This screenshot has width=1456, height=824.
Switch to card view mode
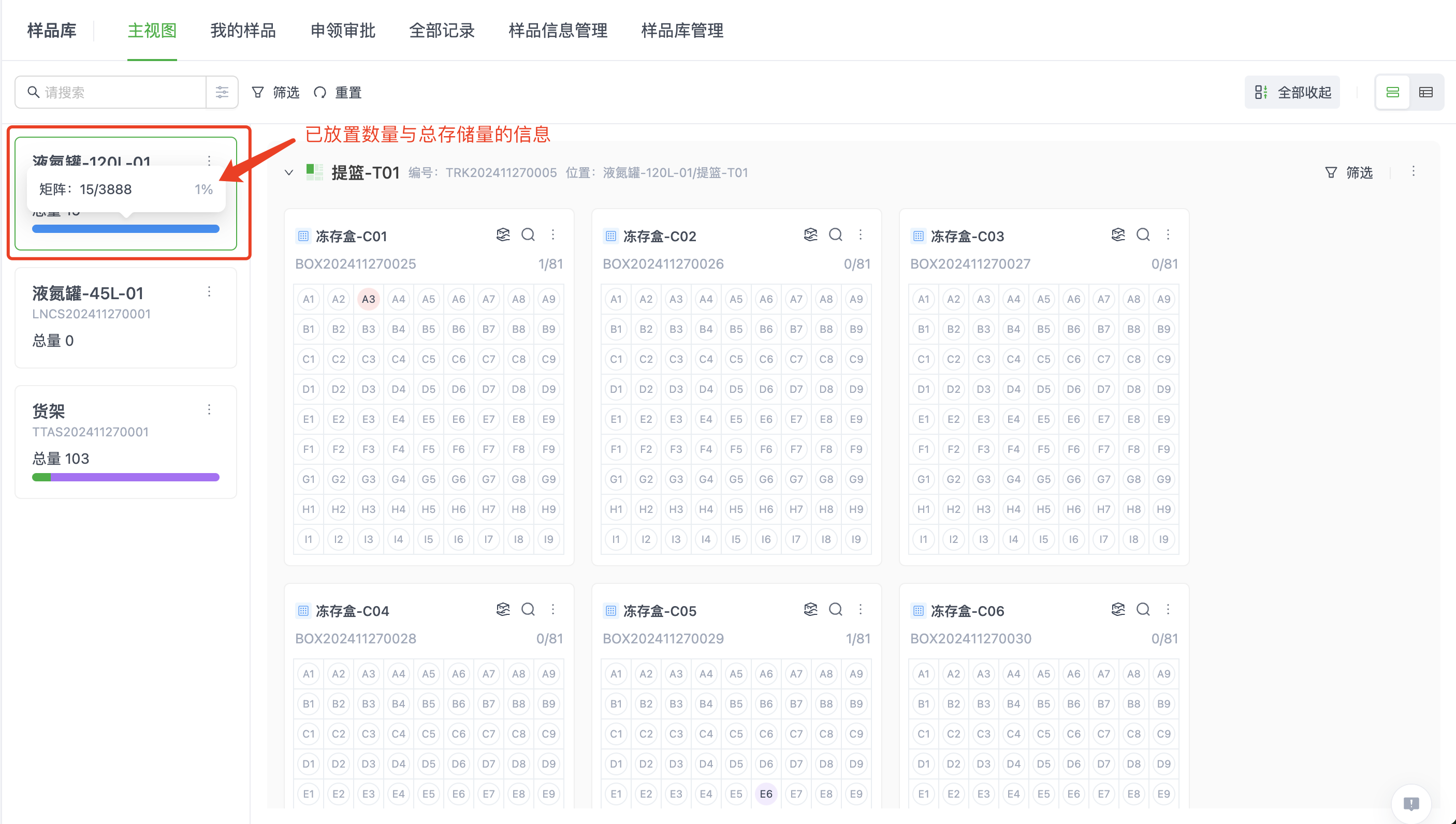click(x=1393, y=92)
